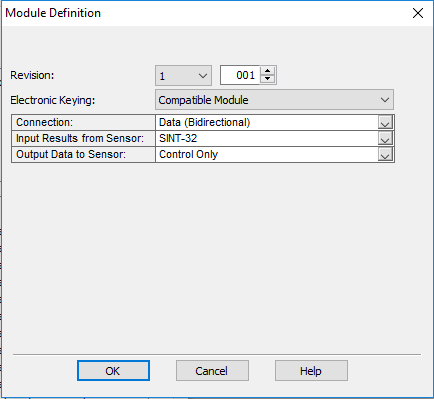The image size is (434, 399).
Task: Open Output Data to Sensor dropdown arrow
Action: 385,155
